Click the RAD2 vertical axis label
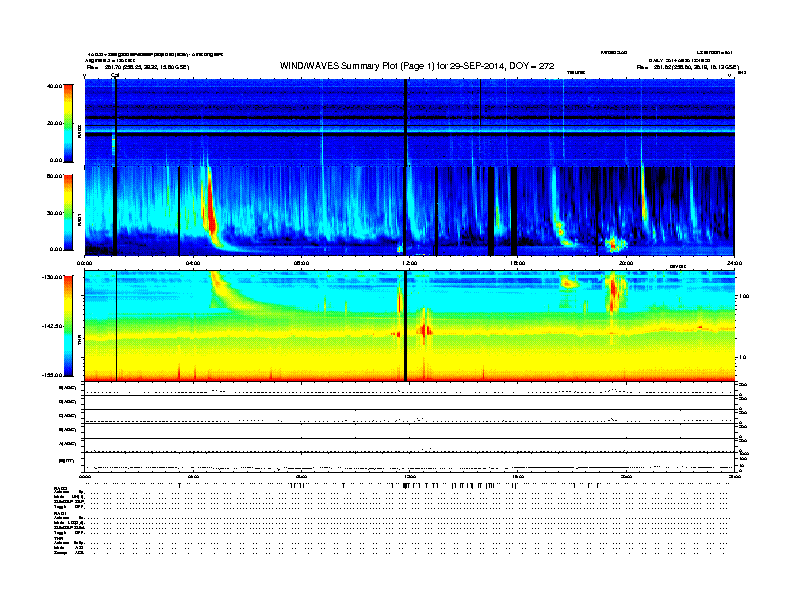The width and height of the screenshot is (792, 612). tap(79, 130)
